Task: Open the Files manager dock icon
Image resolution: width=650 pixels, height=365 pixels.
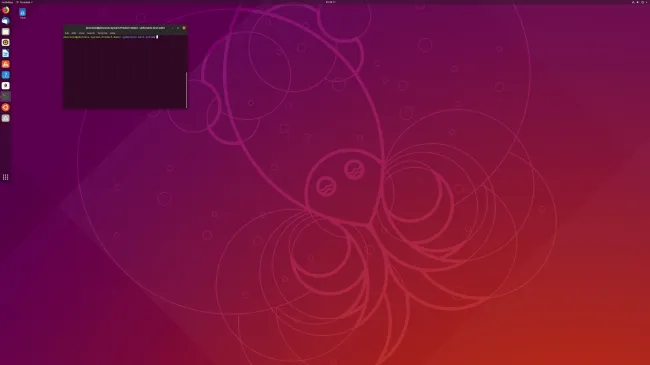Action: pyautogui.click(x=5, y=32)
